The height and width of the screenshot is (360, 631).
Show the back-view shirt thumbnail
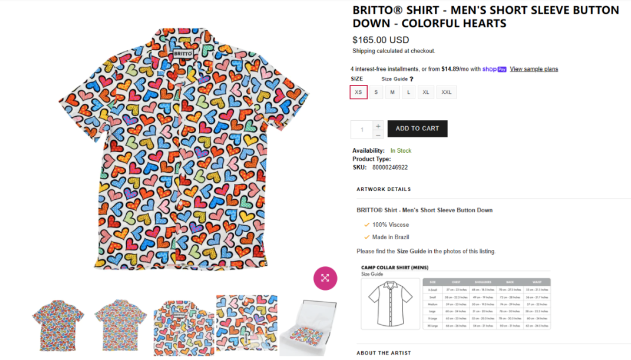pyautogui.click(x=120, y=325)
